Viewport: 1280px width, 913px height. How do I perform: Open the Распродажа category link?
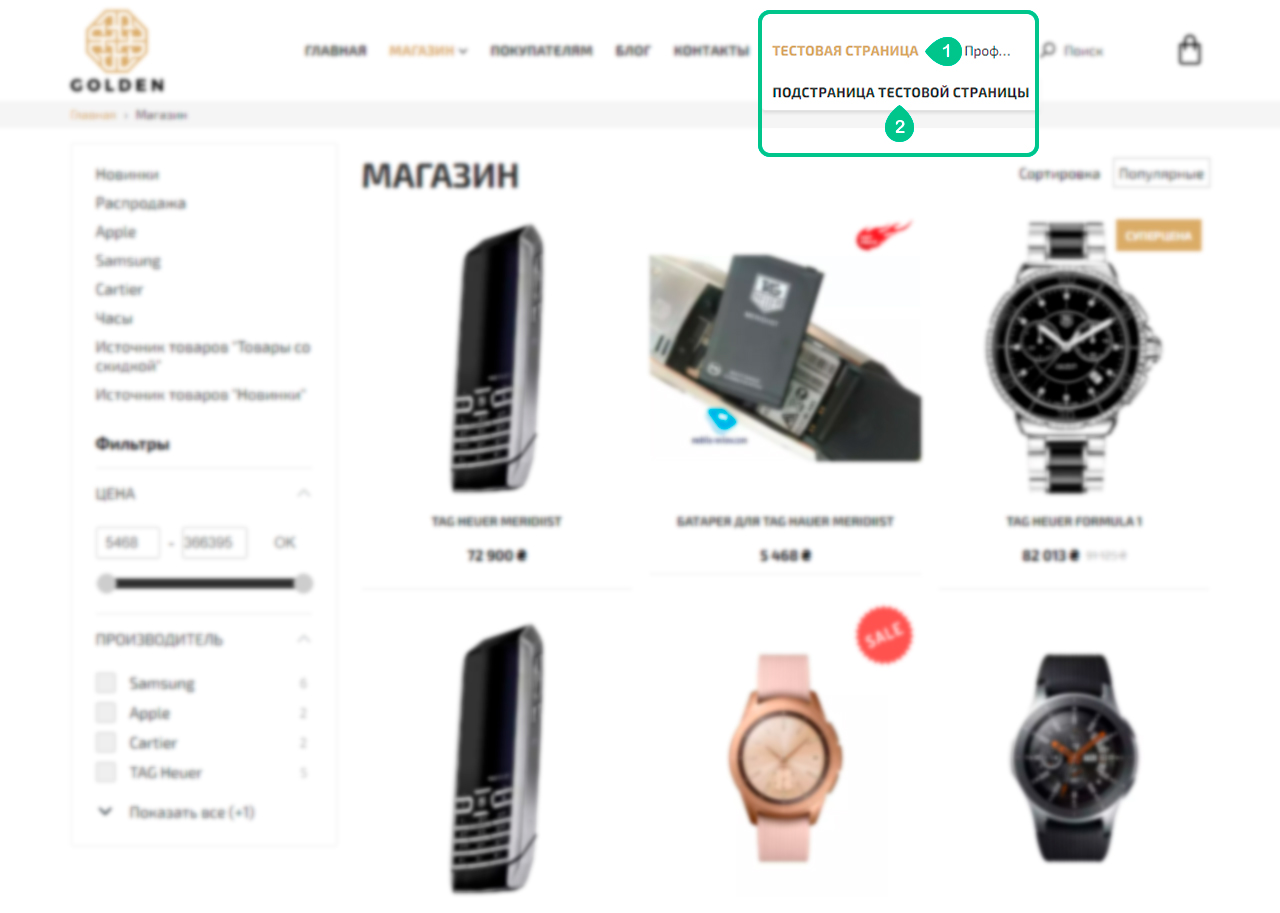141,203
